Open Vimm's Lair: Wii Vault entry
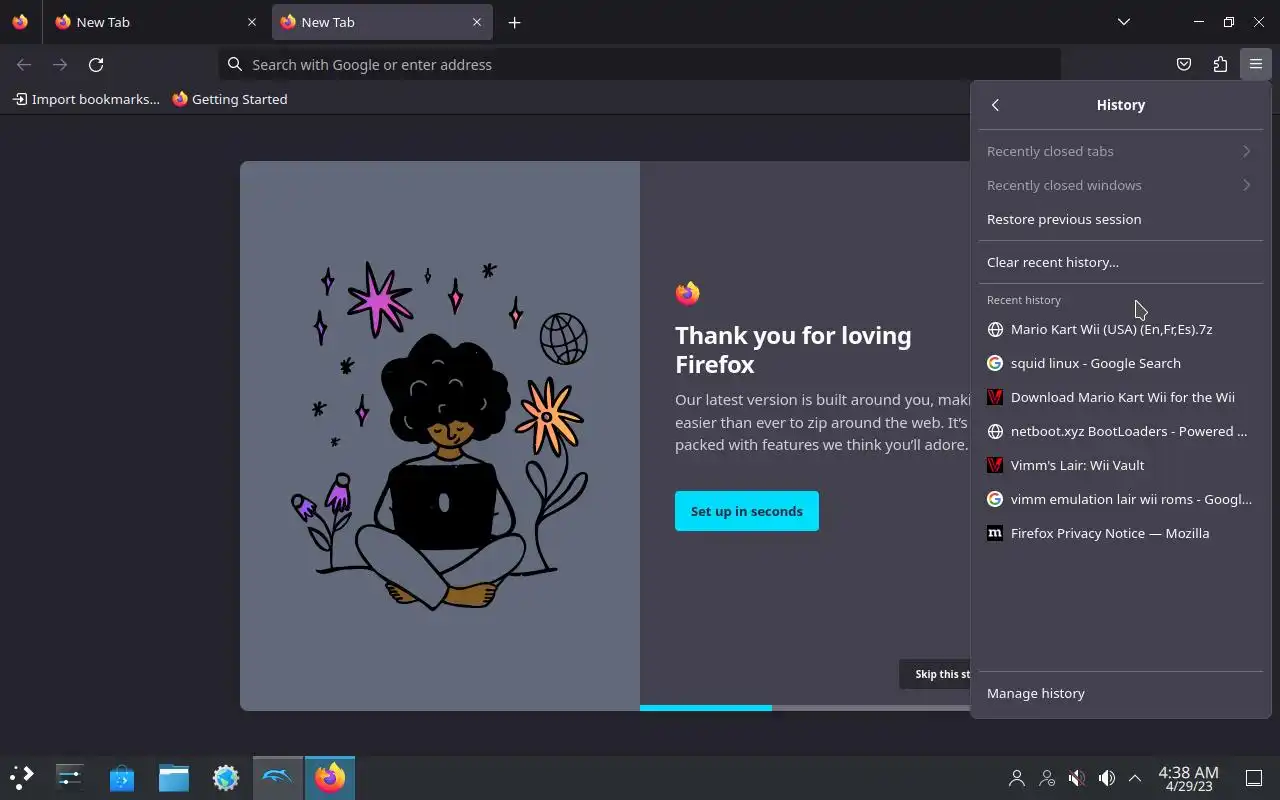The width and height of the screenshot is (1280, 800). tap(1120, 465)
